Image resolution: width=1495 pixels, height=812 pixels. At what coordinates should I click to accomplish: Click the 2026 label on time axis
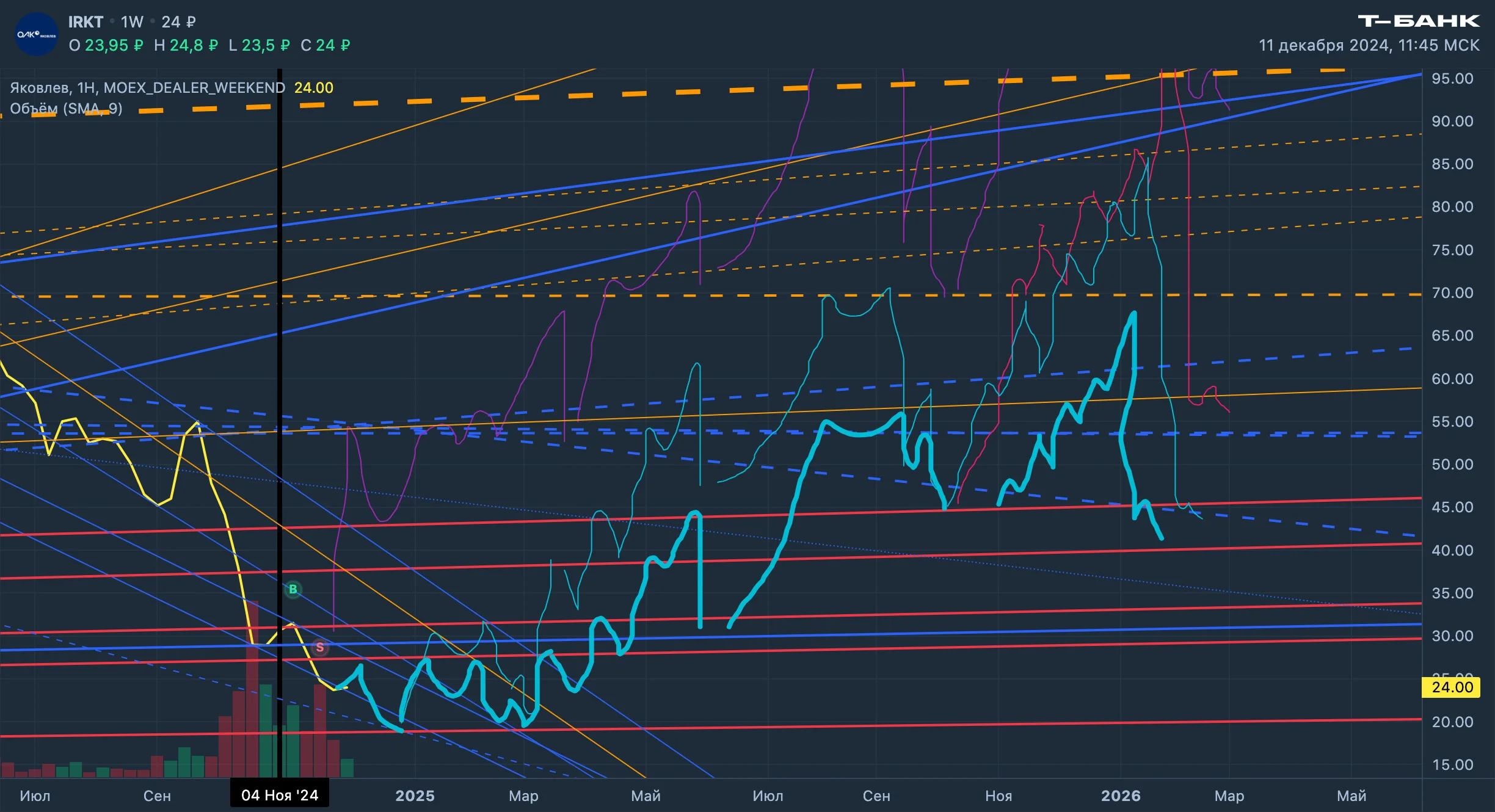(1121, 796)
